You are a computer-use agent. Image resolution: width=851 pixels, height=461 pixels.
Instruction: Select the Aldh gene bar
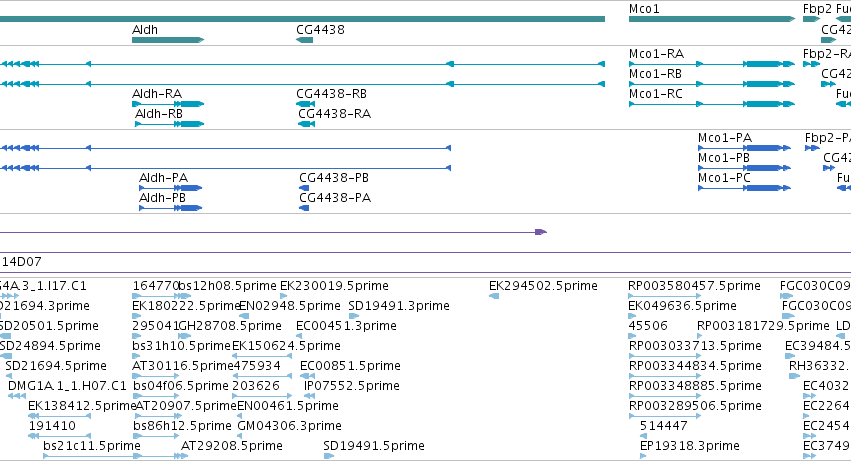pos(168,40)
